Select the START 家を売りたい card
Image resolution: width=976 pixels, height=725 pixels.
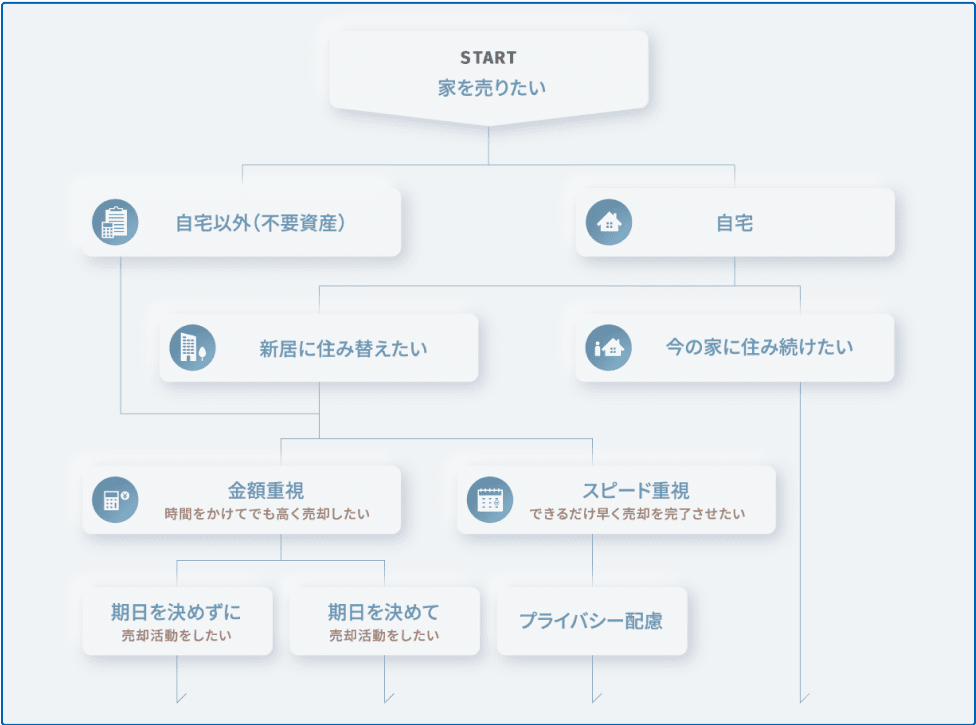[x=488, y=72]
